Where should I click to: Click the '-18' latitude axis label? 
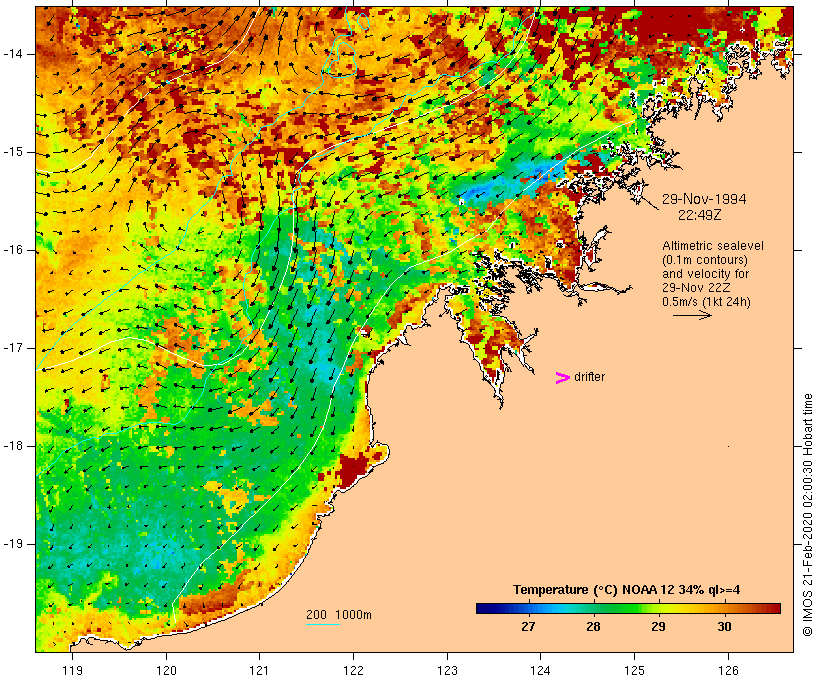(x=12, y=446)
